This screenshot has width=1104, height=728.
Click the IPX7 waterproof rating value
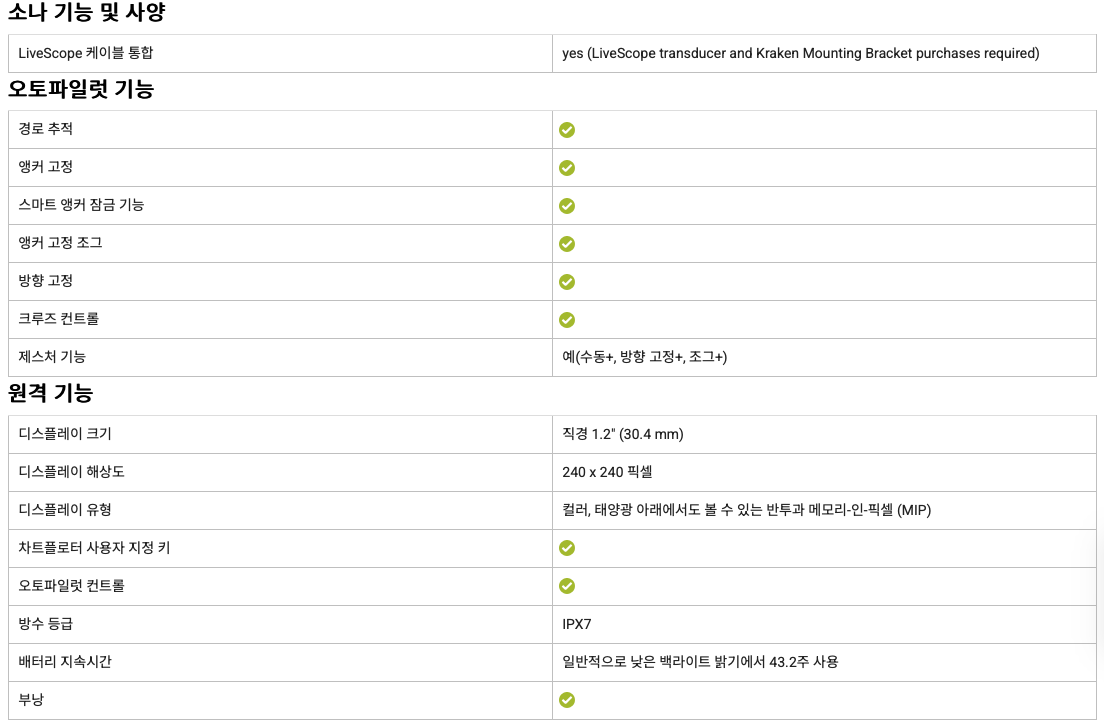tap(577, 624)
